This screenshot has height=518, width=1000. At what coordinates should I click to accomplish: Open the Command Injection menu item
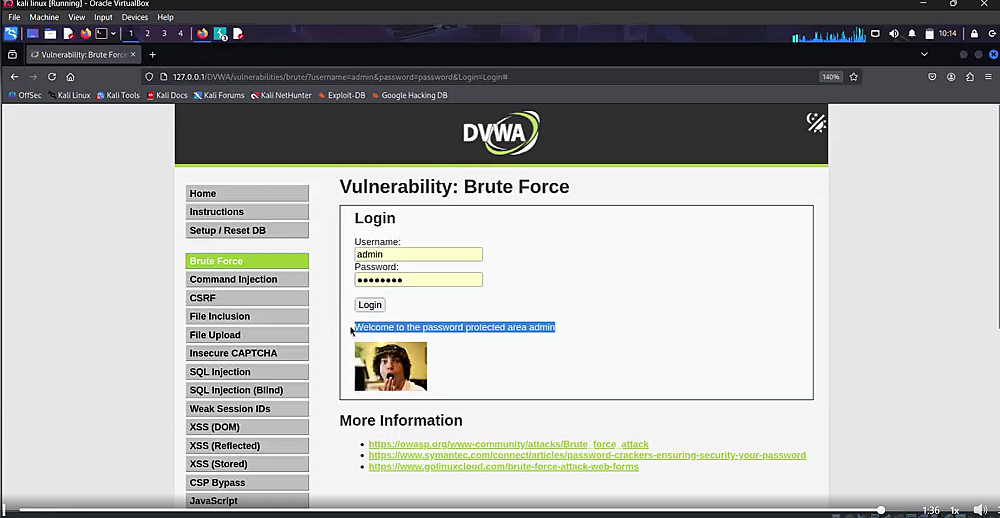[x=247, y=279]
